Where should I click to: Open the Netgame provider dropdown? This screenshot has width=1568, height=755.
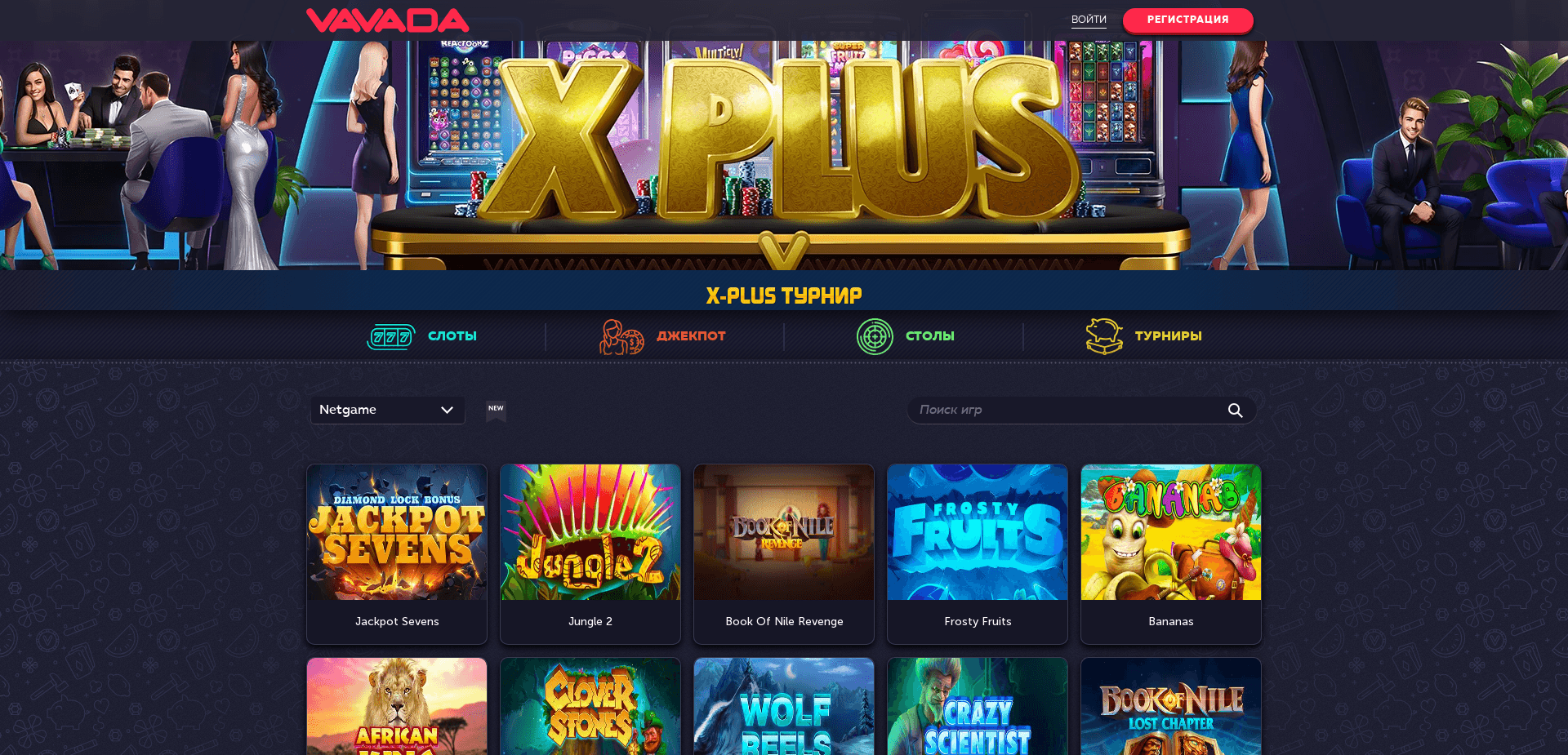coord(387,410)
